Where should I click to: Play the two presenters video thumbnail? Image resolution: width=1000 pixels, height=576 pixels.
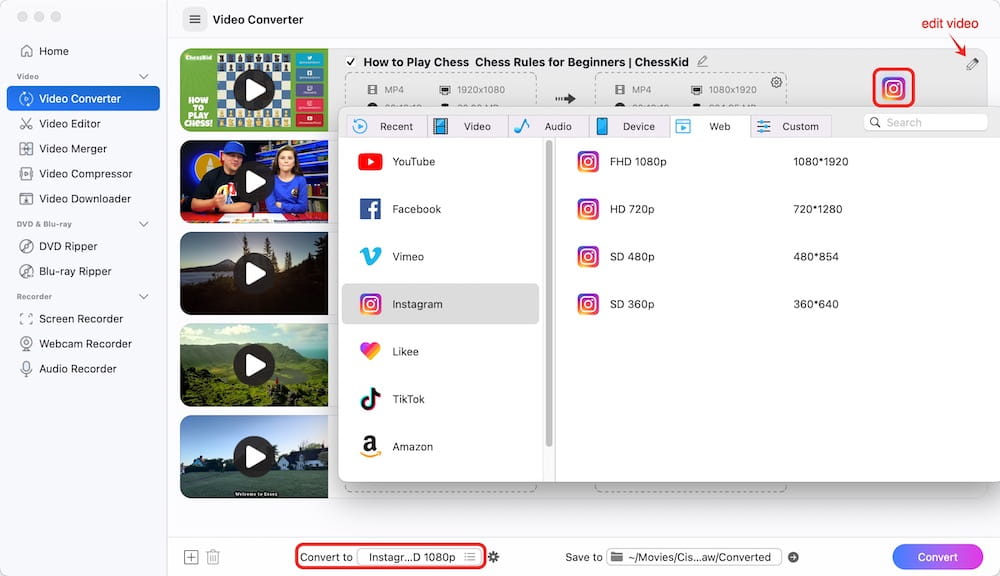(x=254, y=182)
